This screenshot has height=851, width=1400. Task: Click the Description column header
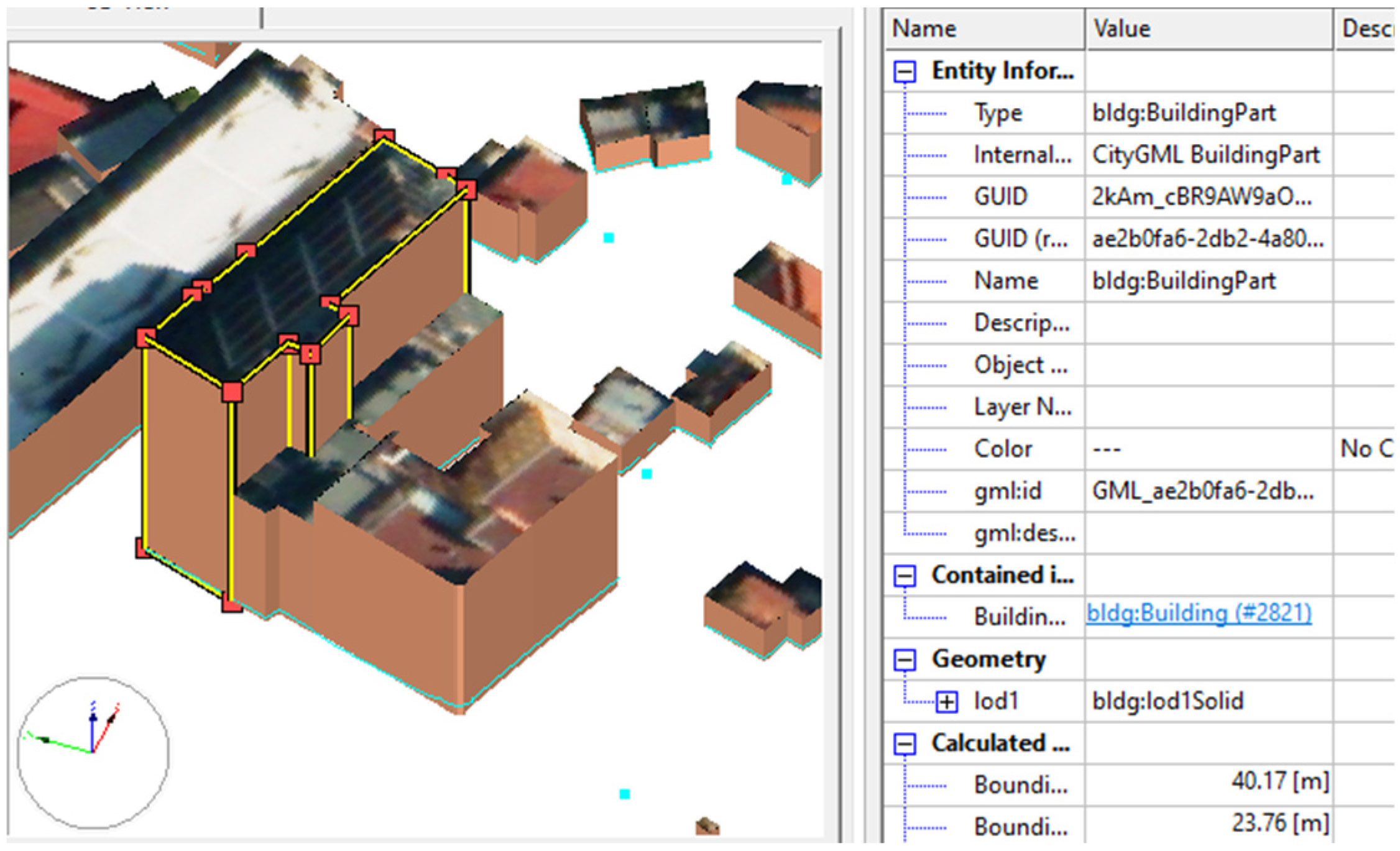pyautogui.click(x=1365, y=29)
